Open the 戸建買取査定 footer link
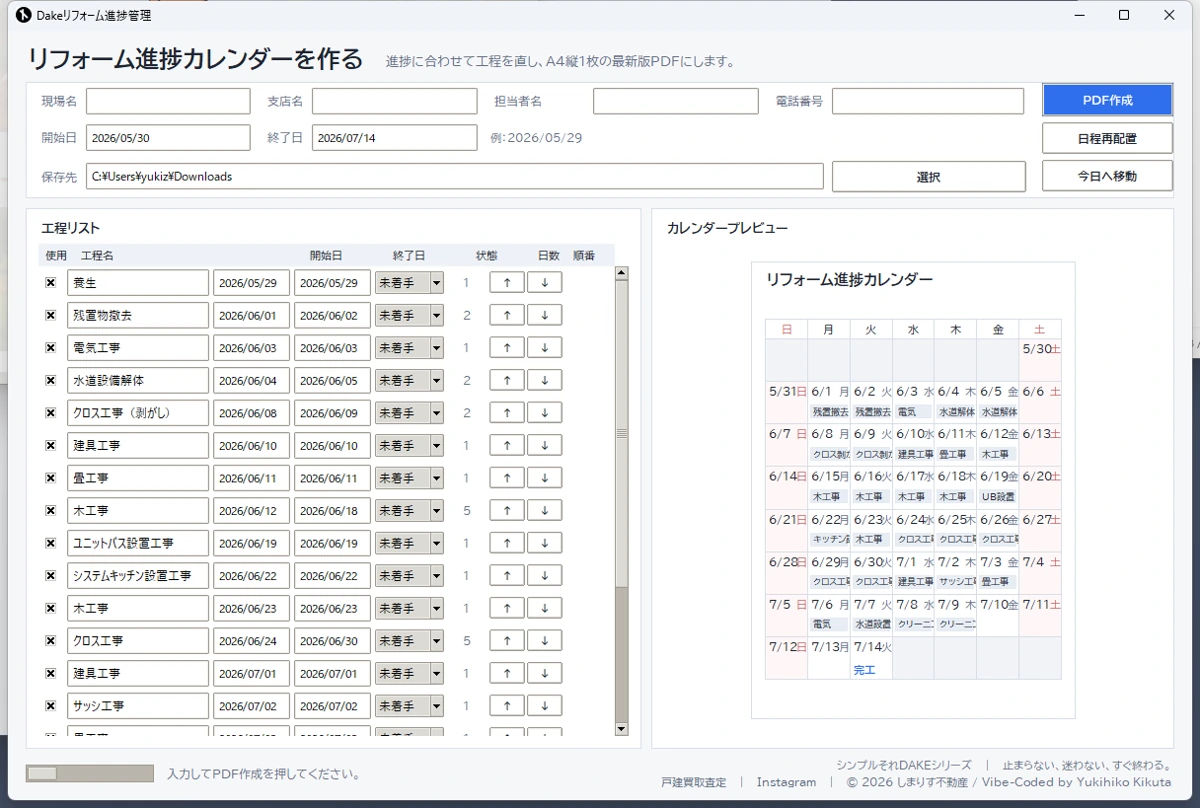Image resolution: width=1200 pixels, height=808 pixels. tap(693, 782)
